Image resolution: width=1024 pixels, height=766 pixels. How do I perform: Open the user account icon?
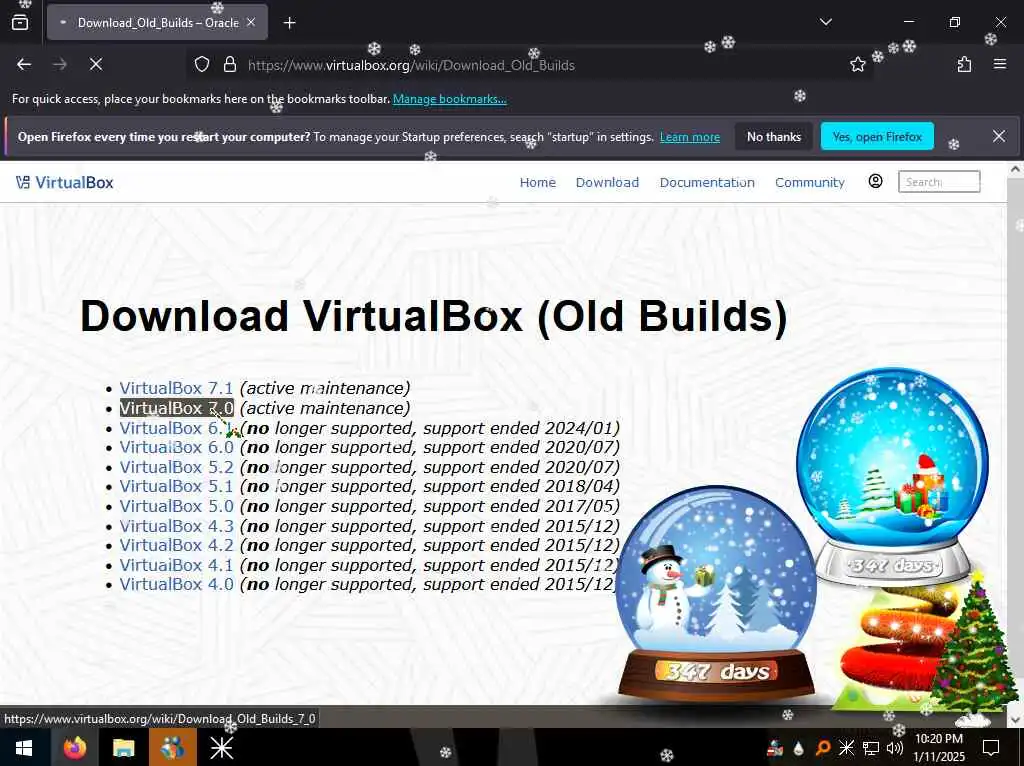[x=875, y=182]
